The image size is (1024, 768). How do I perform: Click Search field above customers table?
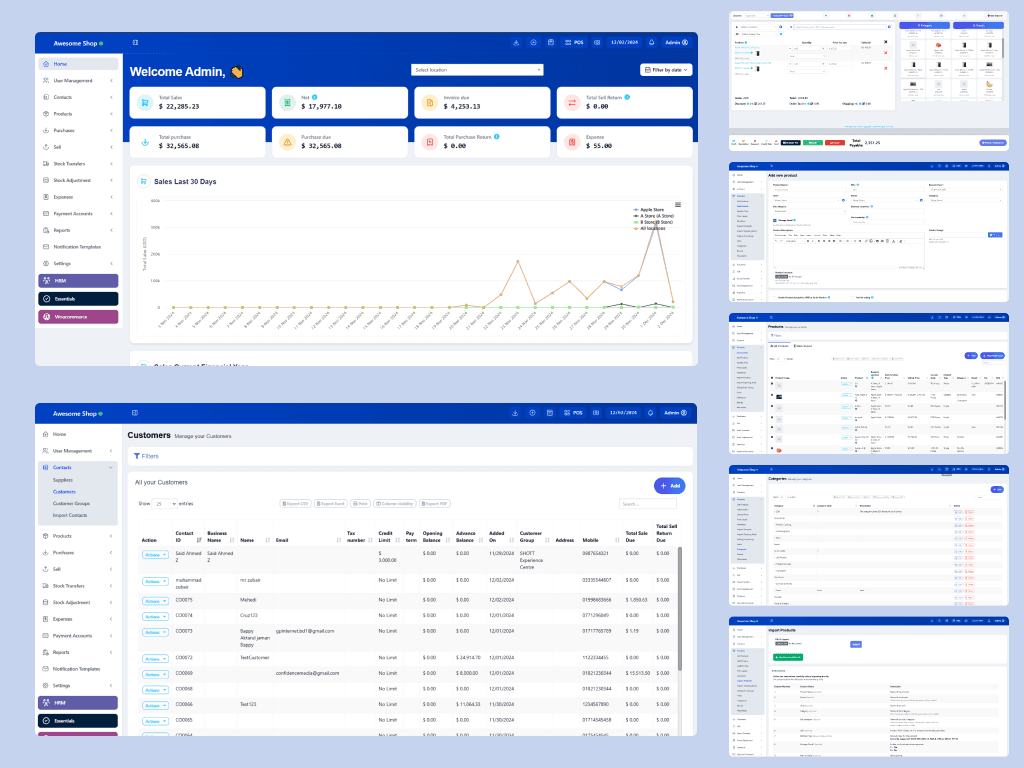(x=648, y=504)
